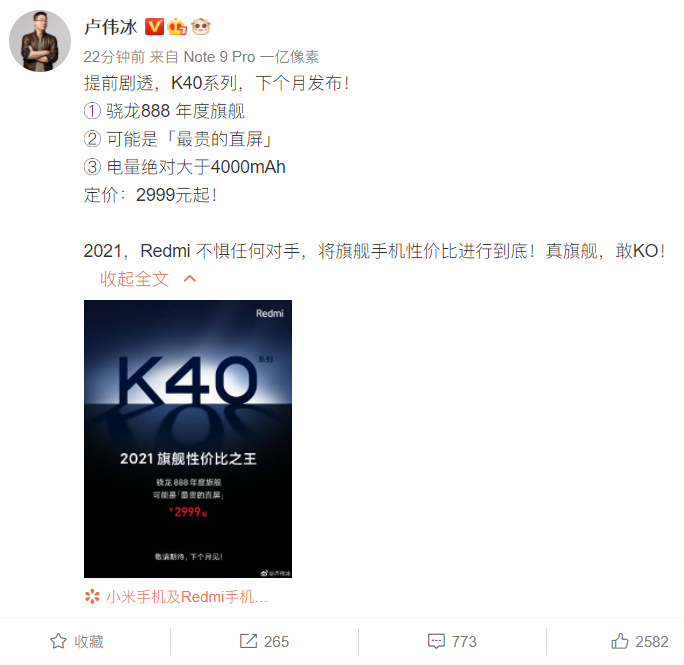
Task: Open the K40 poster image
Action: [x=188, y=439]
